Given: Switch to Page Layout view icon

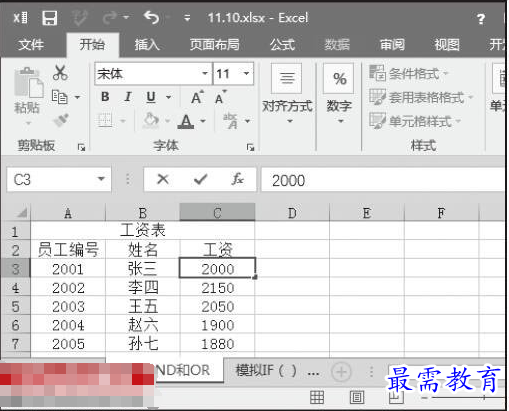Looking at the screenshot, I should (x=357, y=397).
